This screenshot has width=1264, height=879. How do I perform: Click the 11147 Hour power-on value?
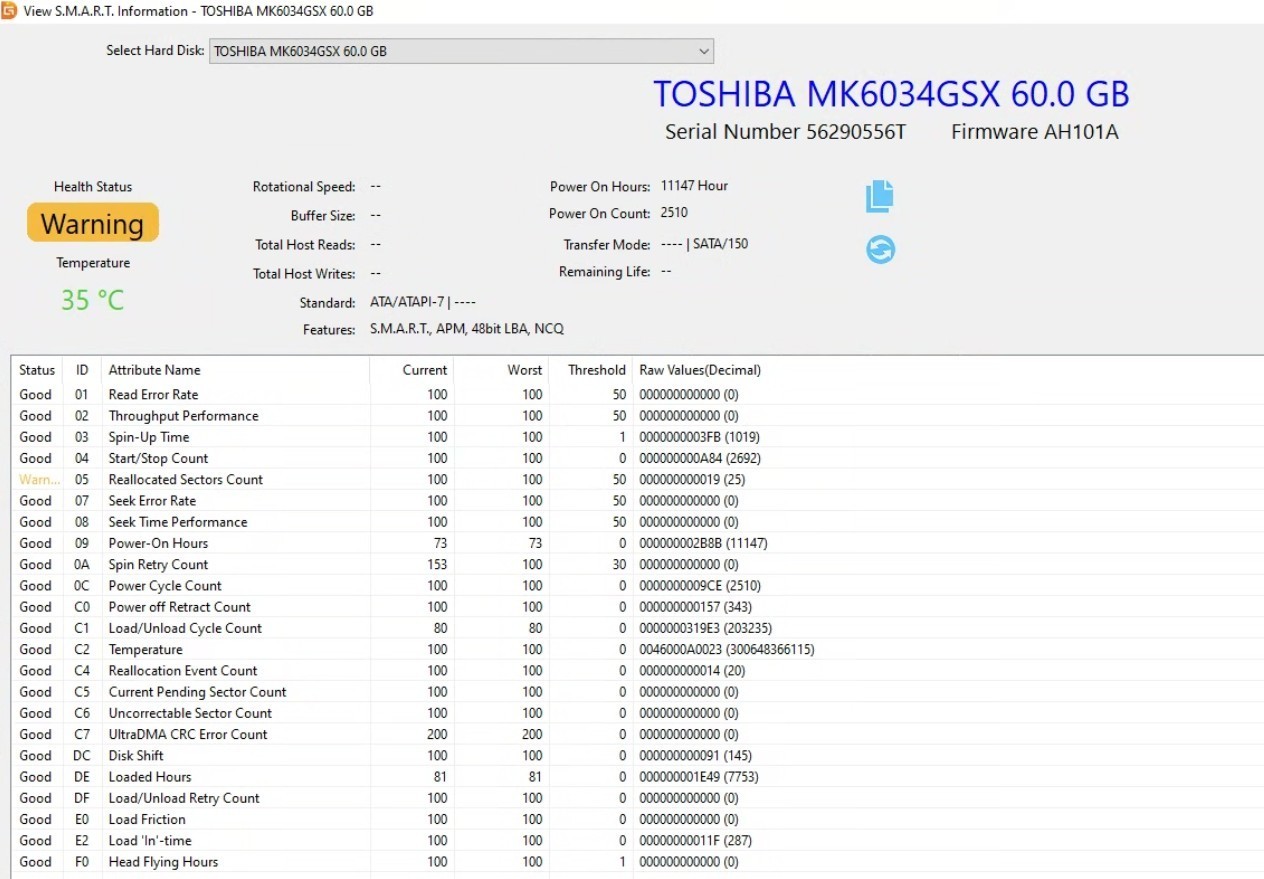point(694,186)
